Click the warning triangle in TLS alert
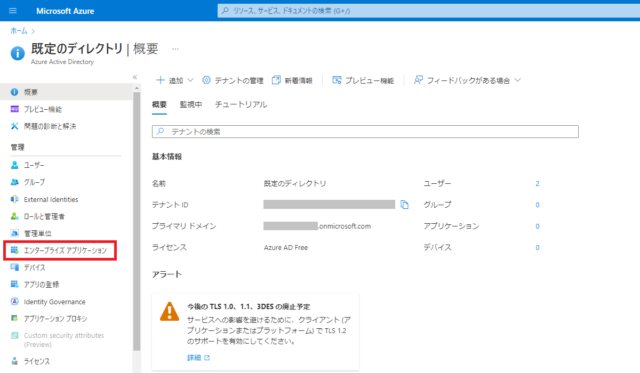The width and height of the screenshot is (640, 373). pyautogui.click(x=169, y=311)
